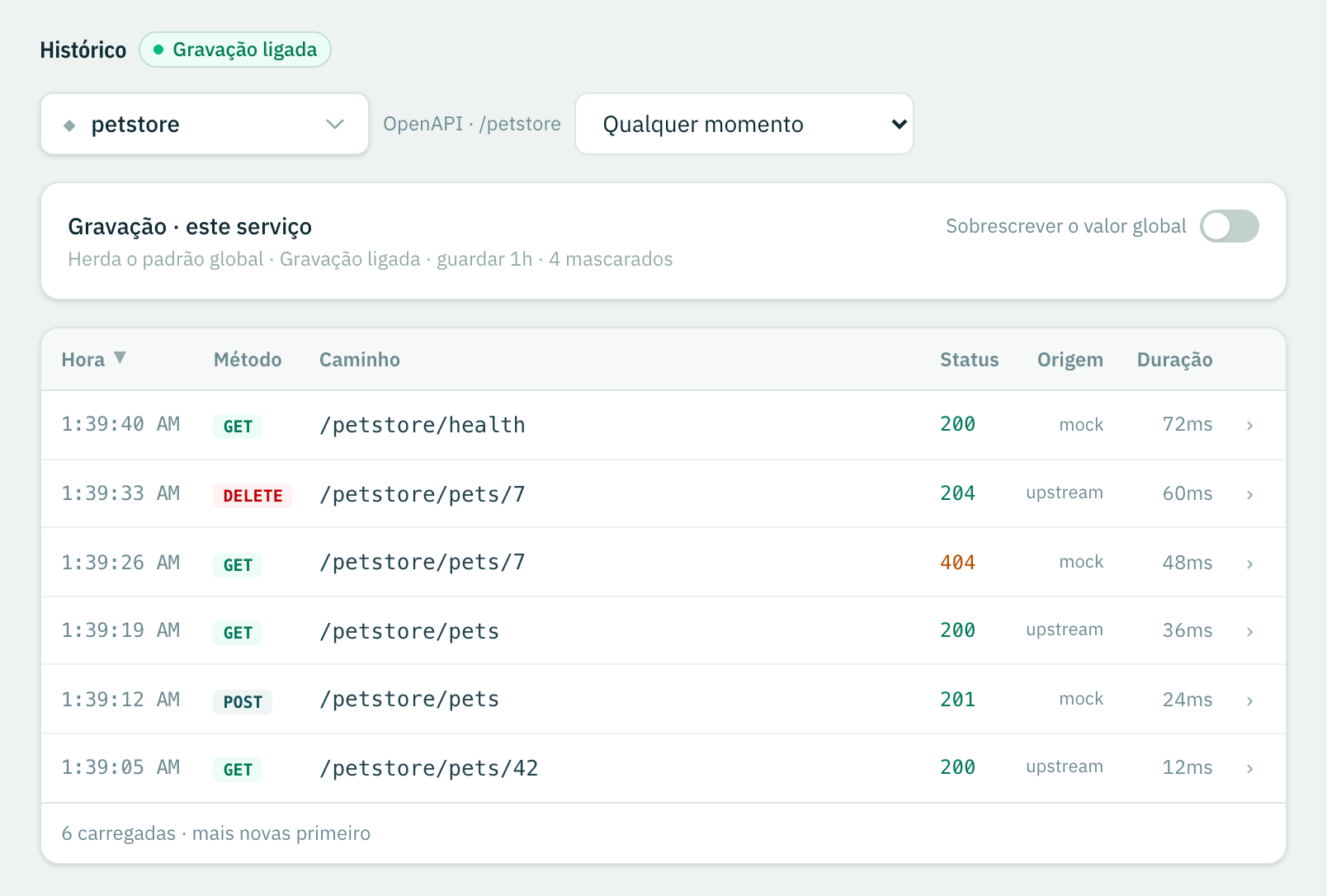Select path /petstore/pets/42
Image resolution: width=1327 pixels, height=896 pixels.
(x=429, y=768)
